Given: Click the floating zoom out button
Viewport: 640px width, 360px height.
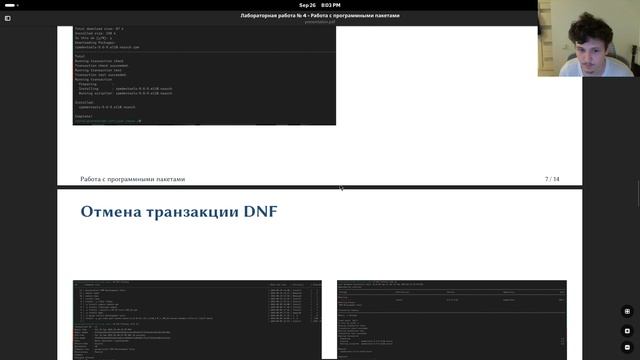Looking at the screenshot, I should point(627,347).
